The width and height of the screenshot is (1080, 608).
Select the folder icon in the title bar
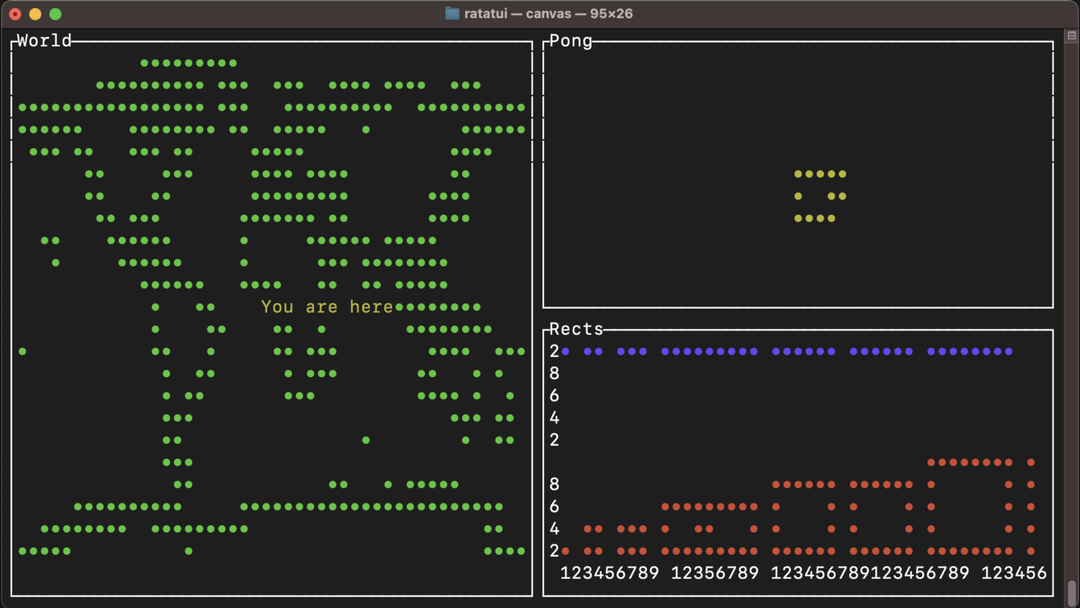[451, 13]
